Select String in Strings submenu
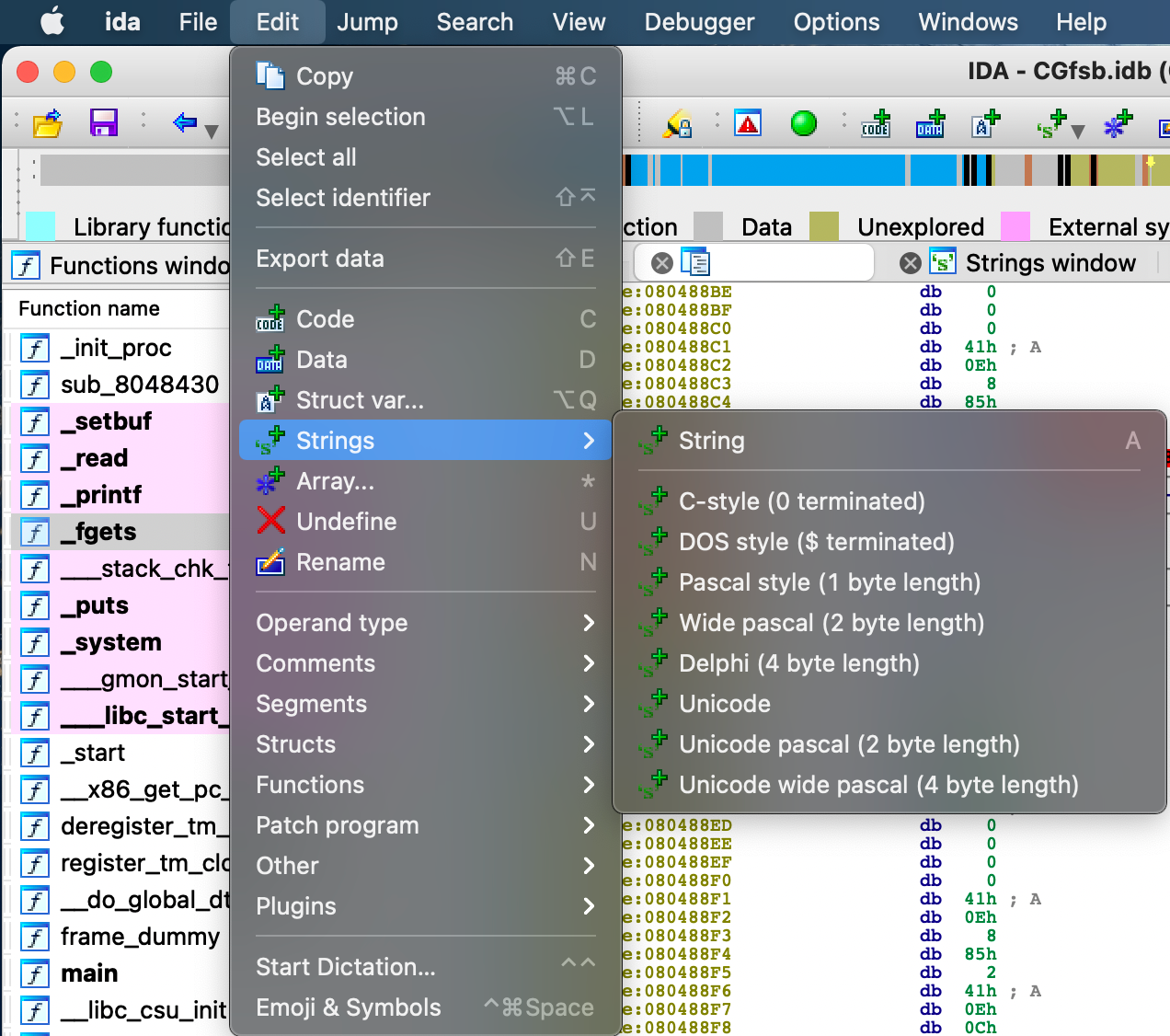This screenshot has width=1170, height=1036. [889, 441]
